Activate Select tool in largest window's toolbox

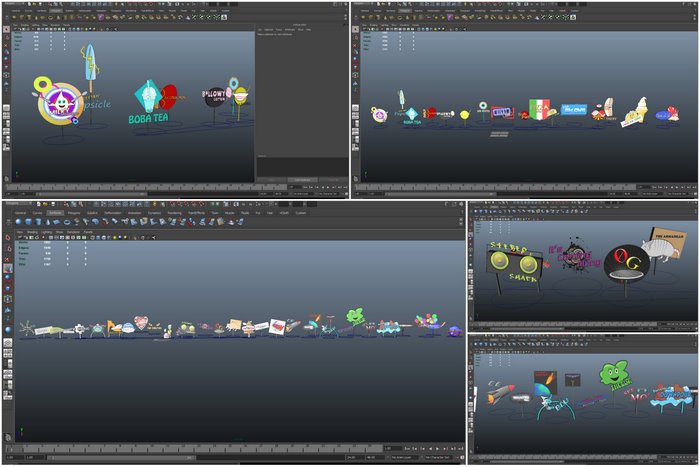coord(8,238)
